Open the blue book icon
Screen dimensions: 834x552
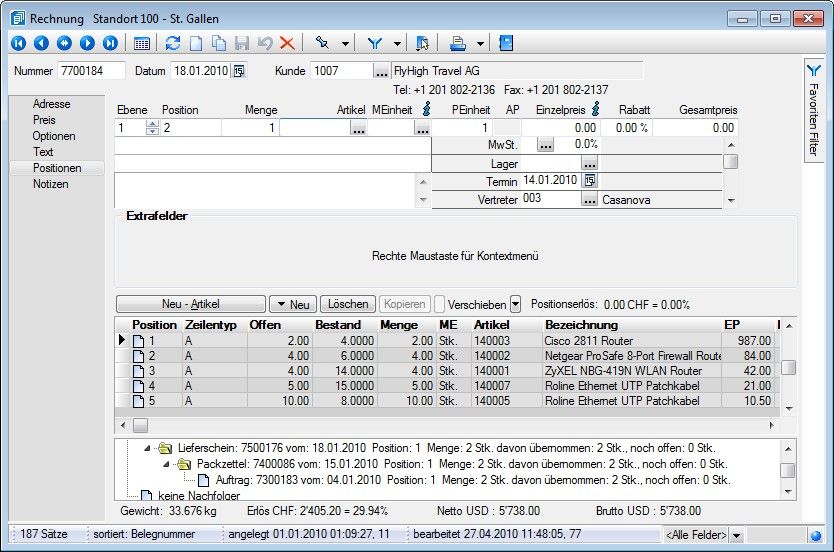pyautogui.click(x=506, y=43)
